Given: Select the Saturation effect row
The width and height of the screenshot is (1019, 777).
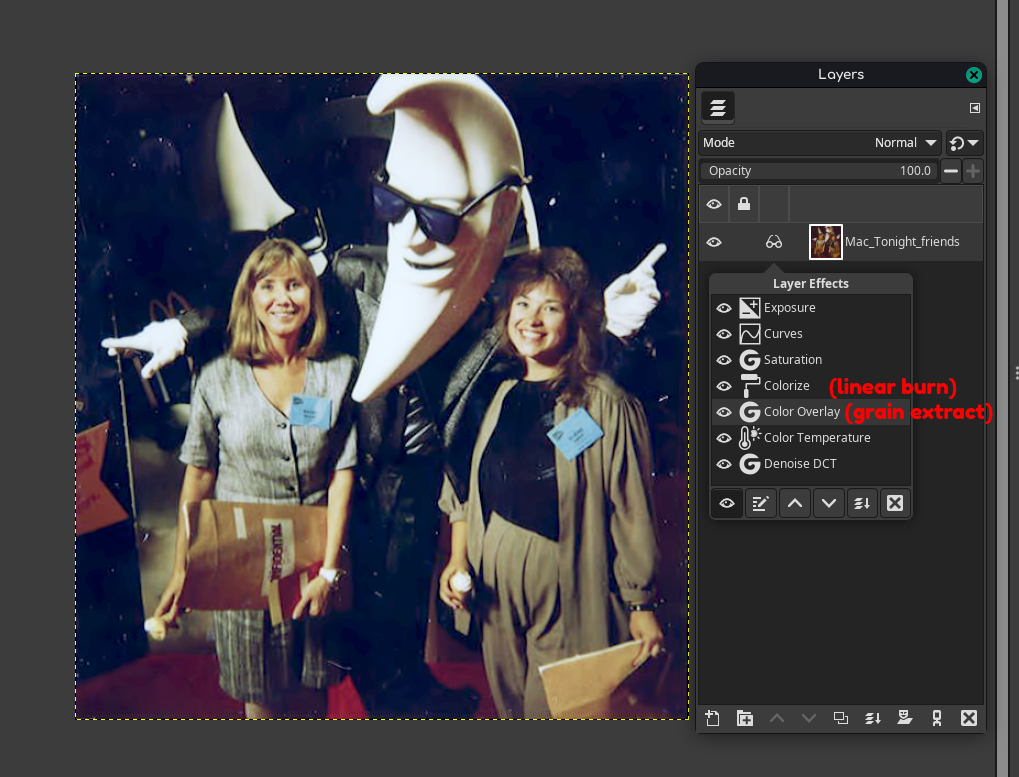Looking at the screenshot, I should (811, 360).
